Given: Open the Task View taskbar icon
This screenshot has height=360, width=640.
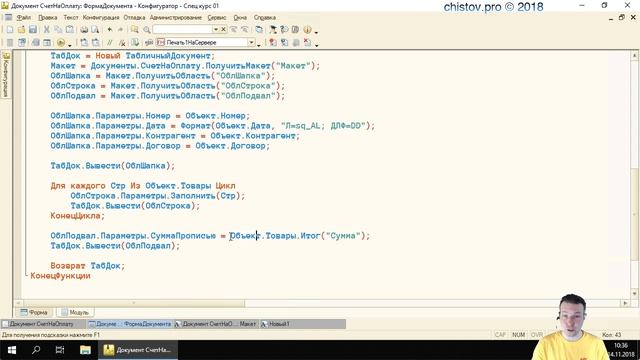Looking at the screenshot, I should tap(60, 350).
